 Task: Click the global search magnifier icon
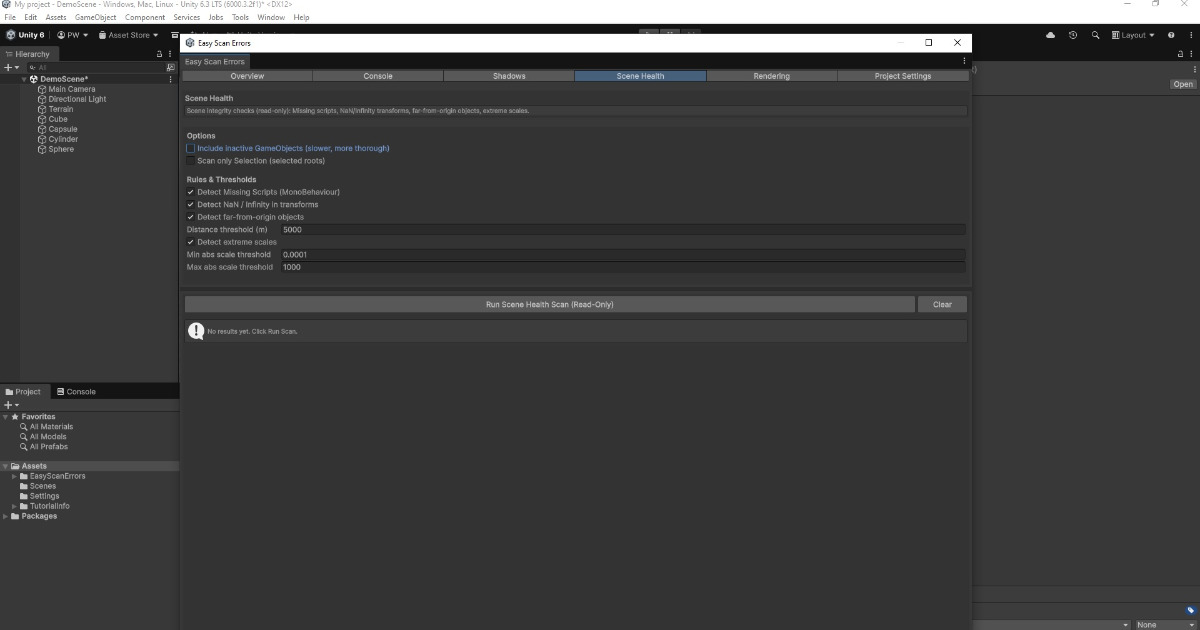1096,35
